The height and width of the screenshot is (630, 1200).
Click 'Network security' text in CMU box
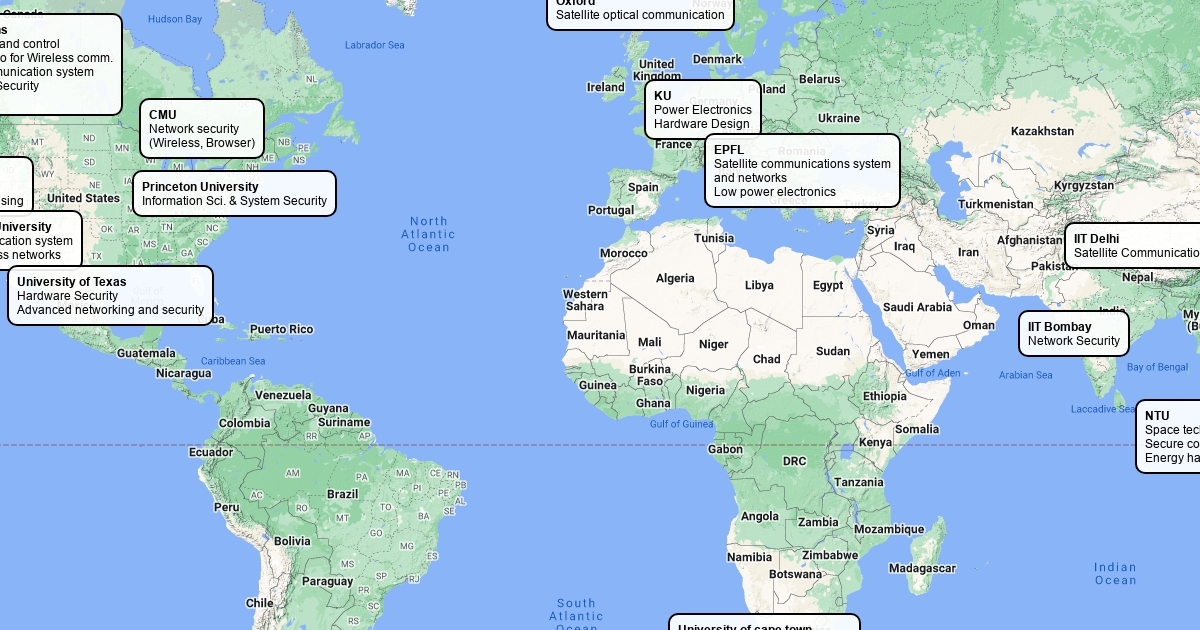194,129
